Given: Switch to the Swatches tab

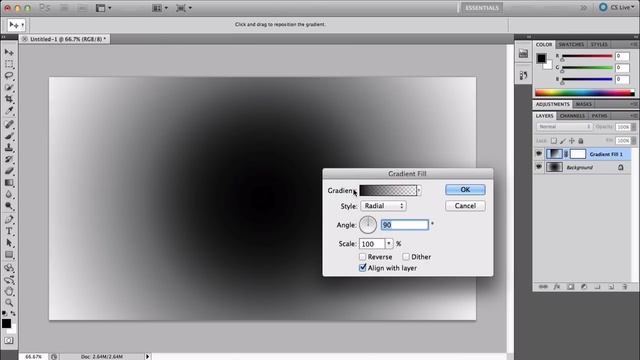Looking at the screenshot, I should [571, 44].
